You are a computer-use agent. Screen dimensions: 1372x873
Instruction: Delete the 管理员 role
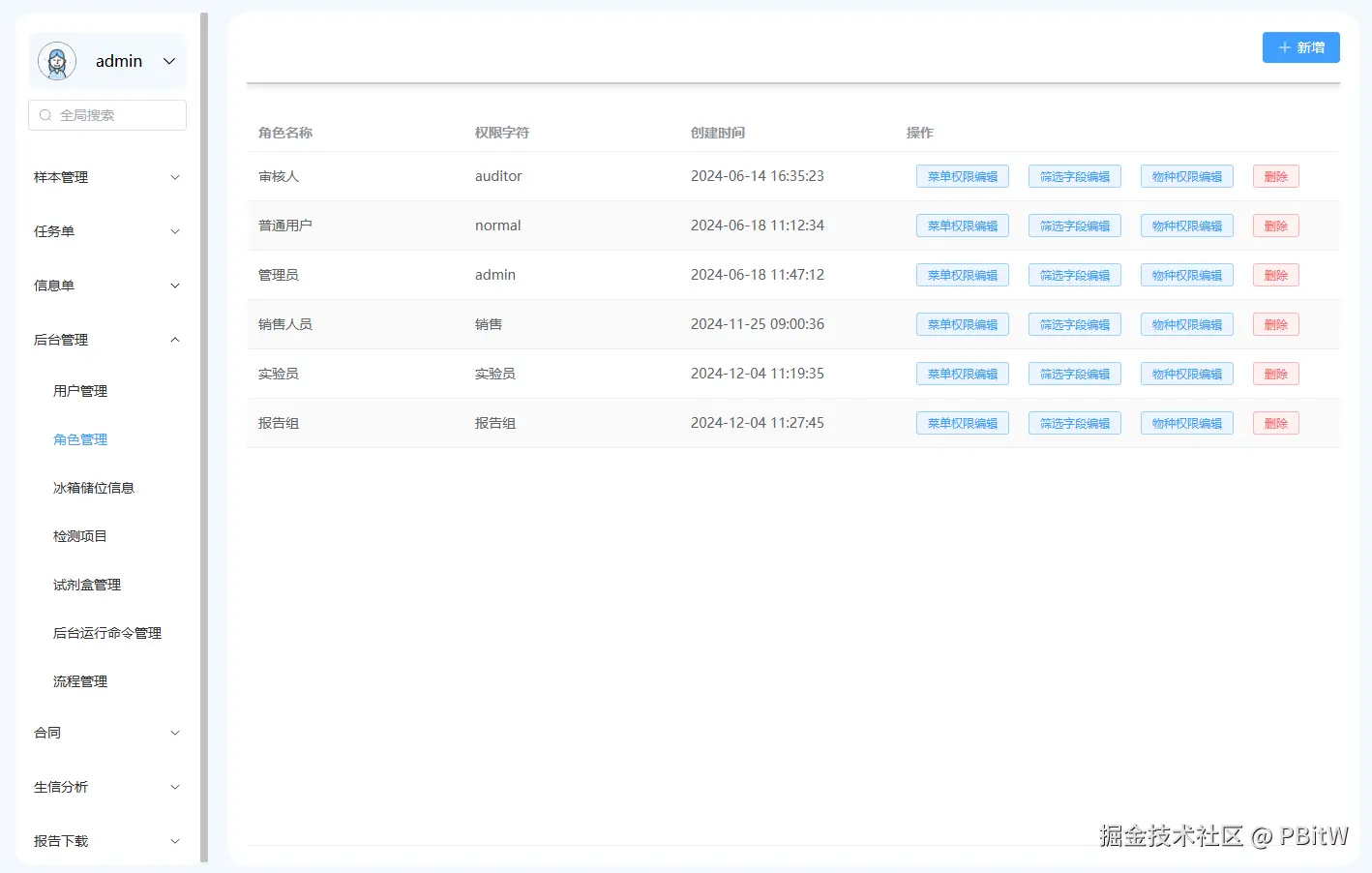[x=1276, y=275]
